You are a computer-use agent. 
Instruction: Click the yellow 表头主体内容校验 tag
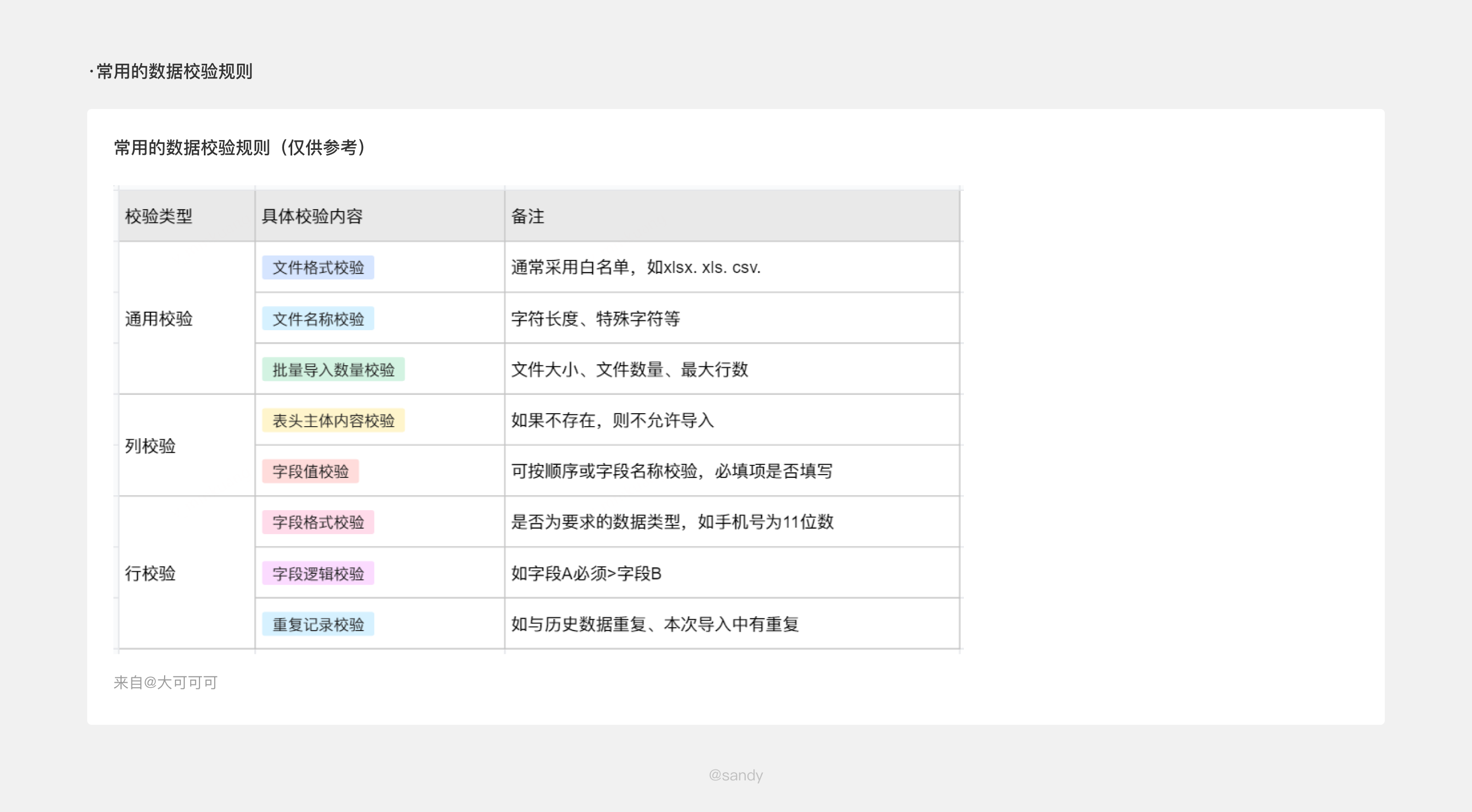point(333,420)
